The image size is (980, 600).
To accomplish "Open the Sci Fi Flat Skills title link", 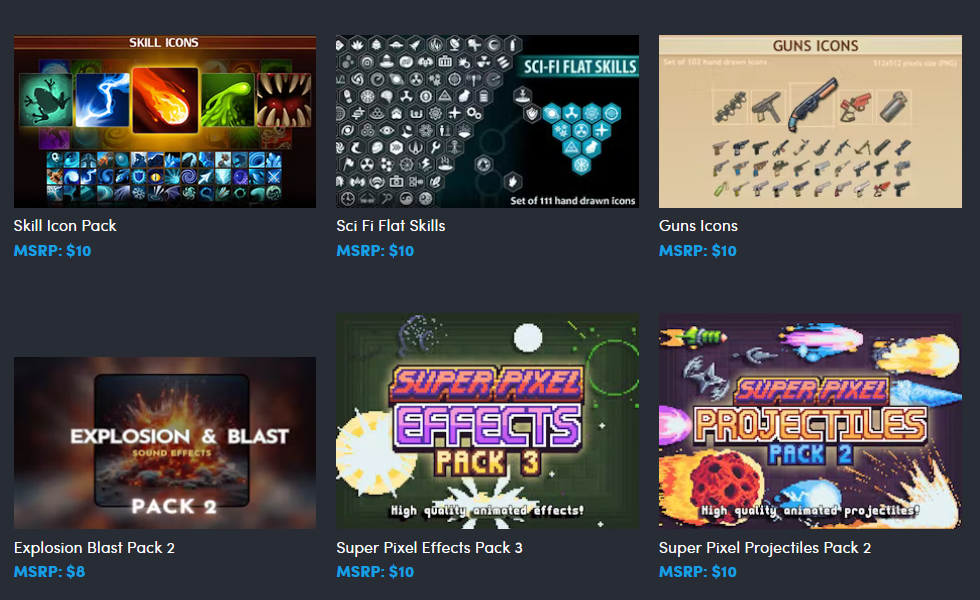I will pyautogui.click(x=391, y=226).
